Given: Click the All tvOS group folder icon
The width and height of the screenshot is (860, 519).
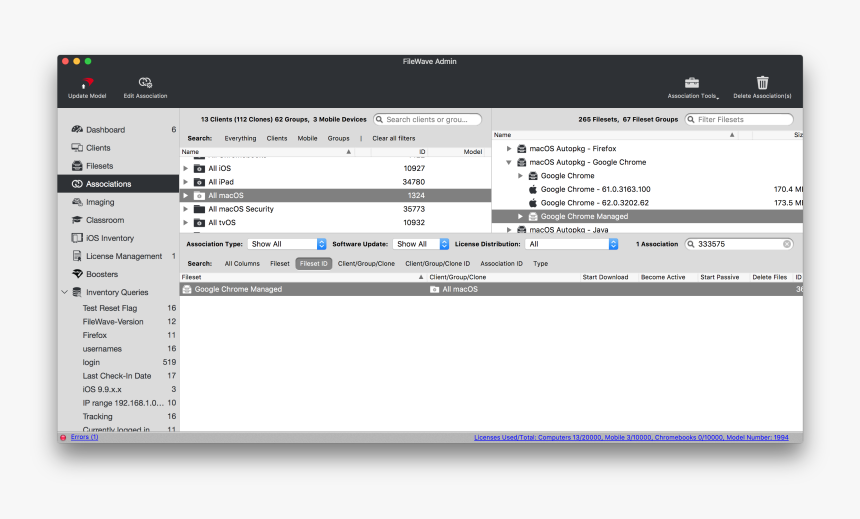Looking at the screenshot, I should click(x=199, y=223).
